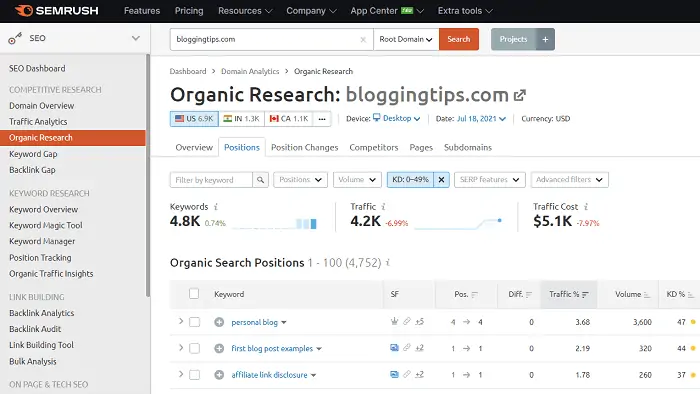Switch to the Competitors tab

point(374,147)
